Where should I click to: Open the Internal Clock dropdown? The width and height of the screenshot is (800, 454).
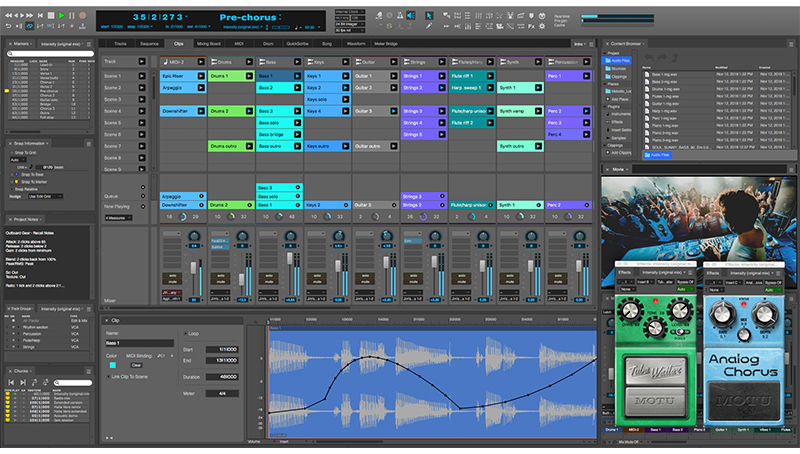coord(349,12)
